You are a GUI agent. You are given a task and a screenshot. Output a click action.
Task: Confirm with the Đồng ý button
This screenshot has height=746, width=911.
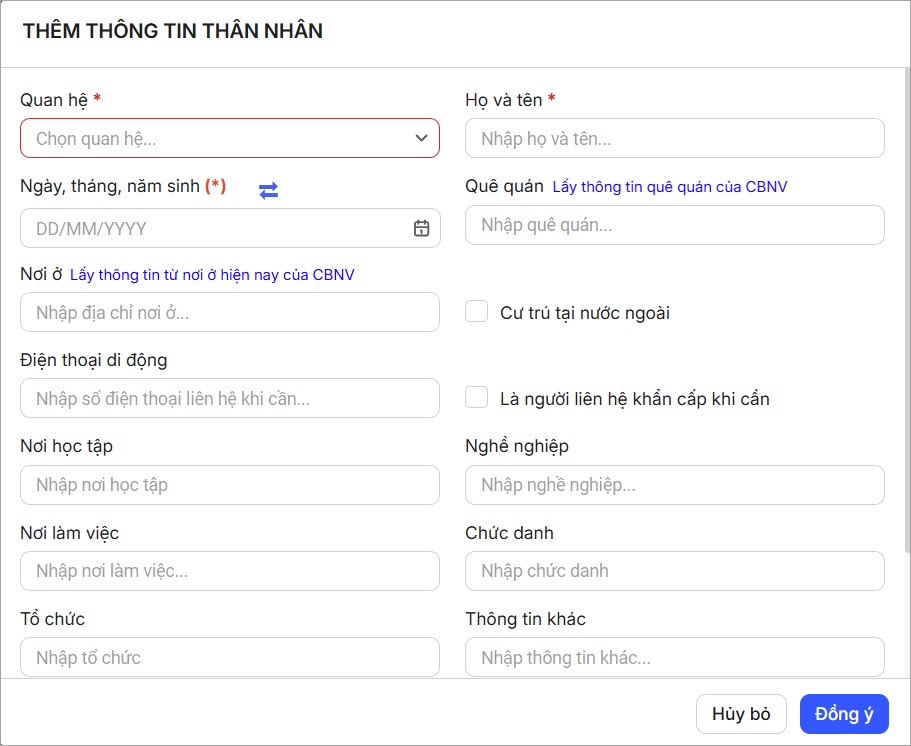pos(844,714)
